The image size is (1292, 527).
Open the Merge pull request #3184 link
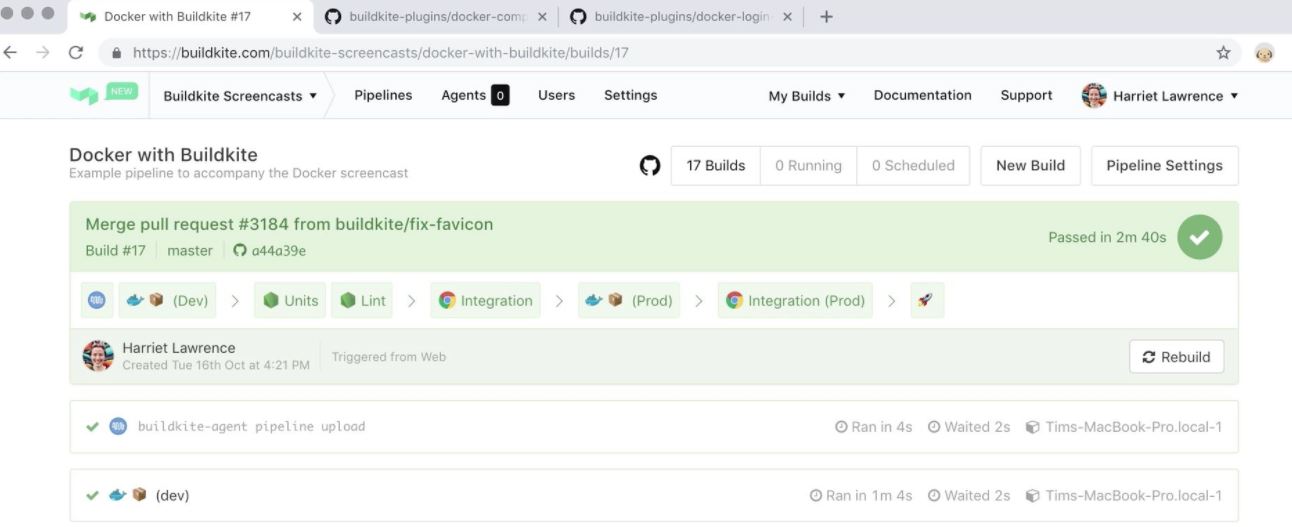pyautogui.click(x=289, y=224)
